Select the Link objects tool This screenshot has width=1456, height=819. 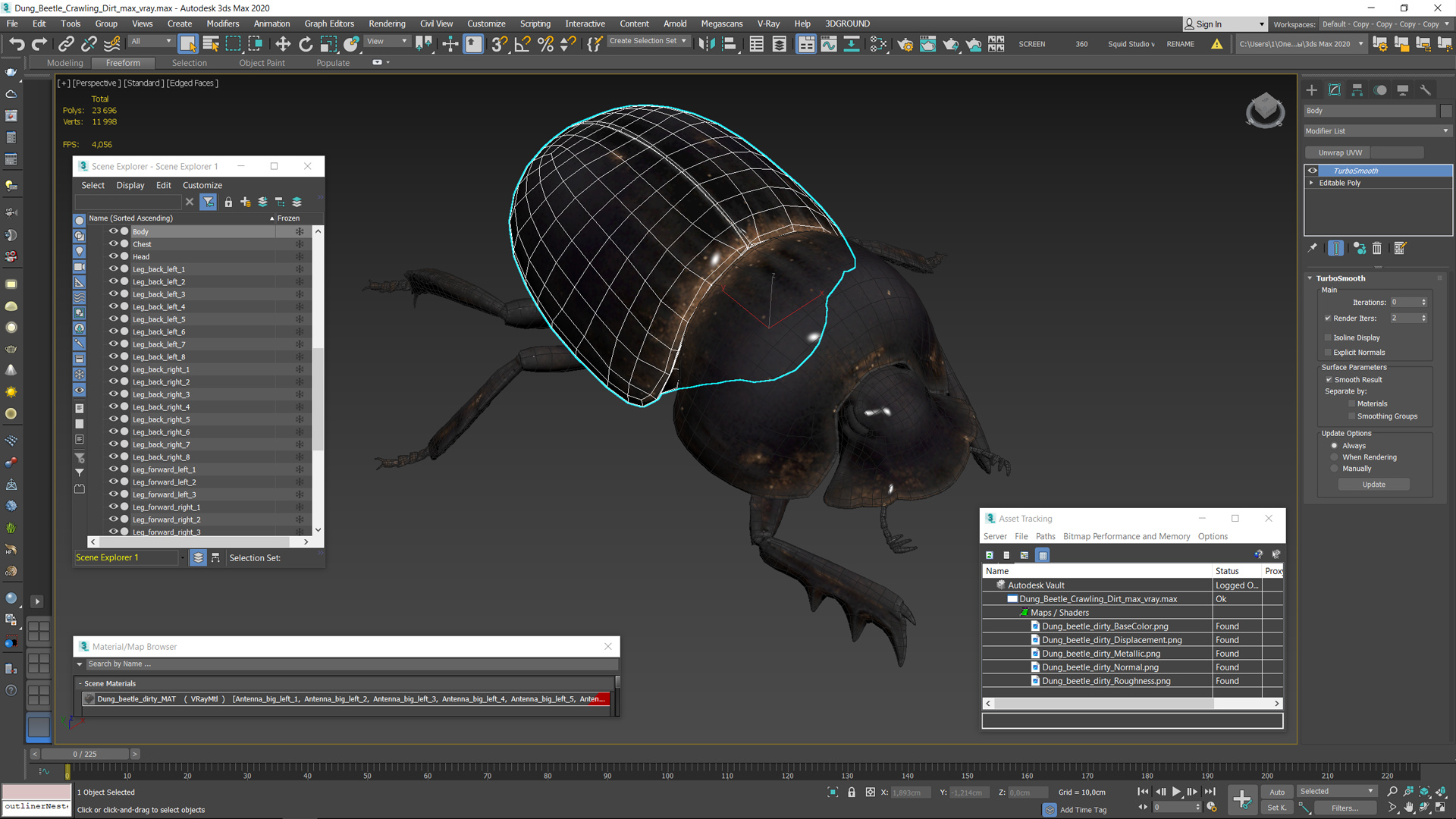coord(66,44)
